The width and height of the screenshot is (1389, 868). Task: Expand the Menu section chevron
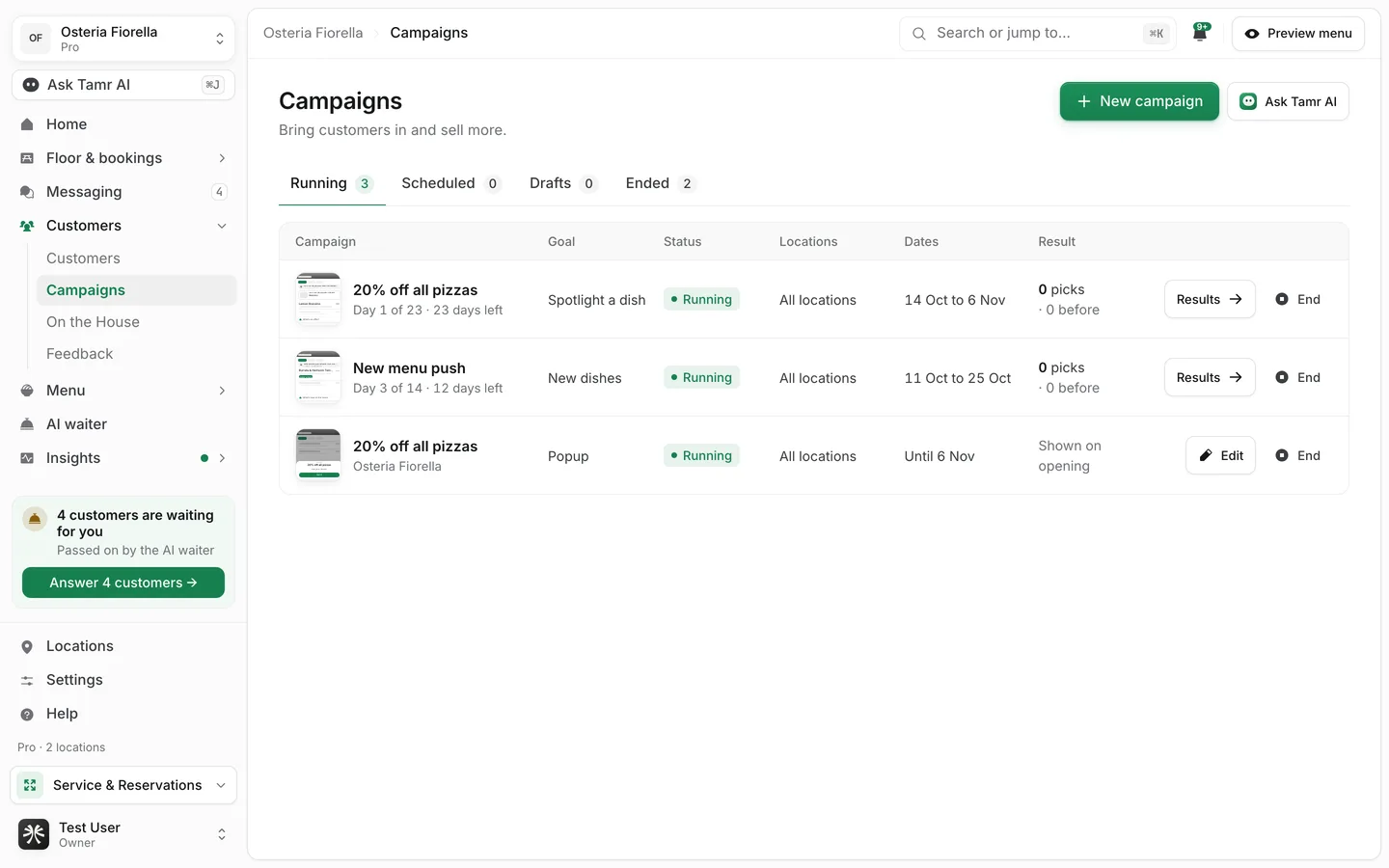click(x=222, y=391)
